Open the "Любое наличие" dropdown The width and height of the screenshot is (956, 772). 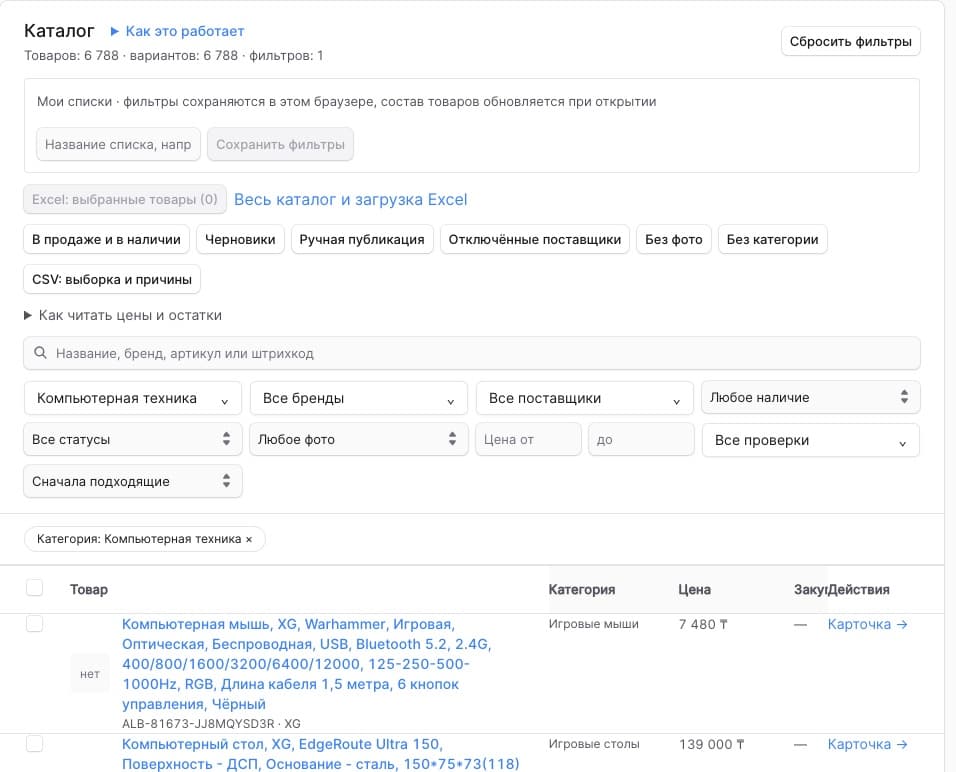[810, 398]
